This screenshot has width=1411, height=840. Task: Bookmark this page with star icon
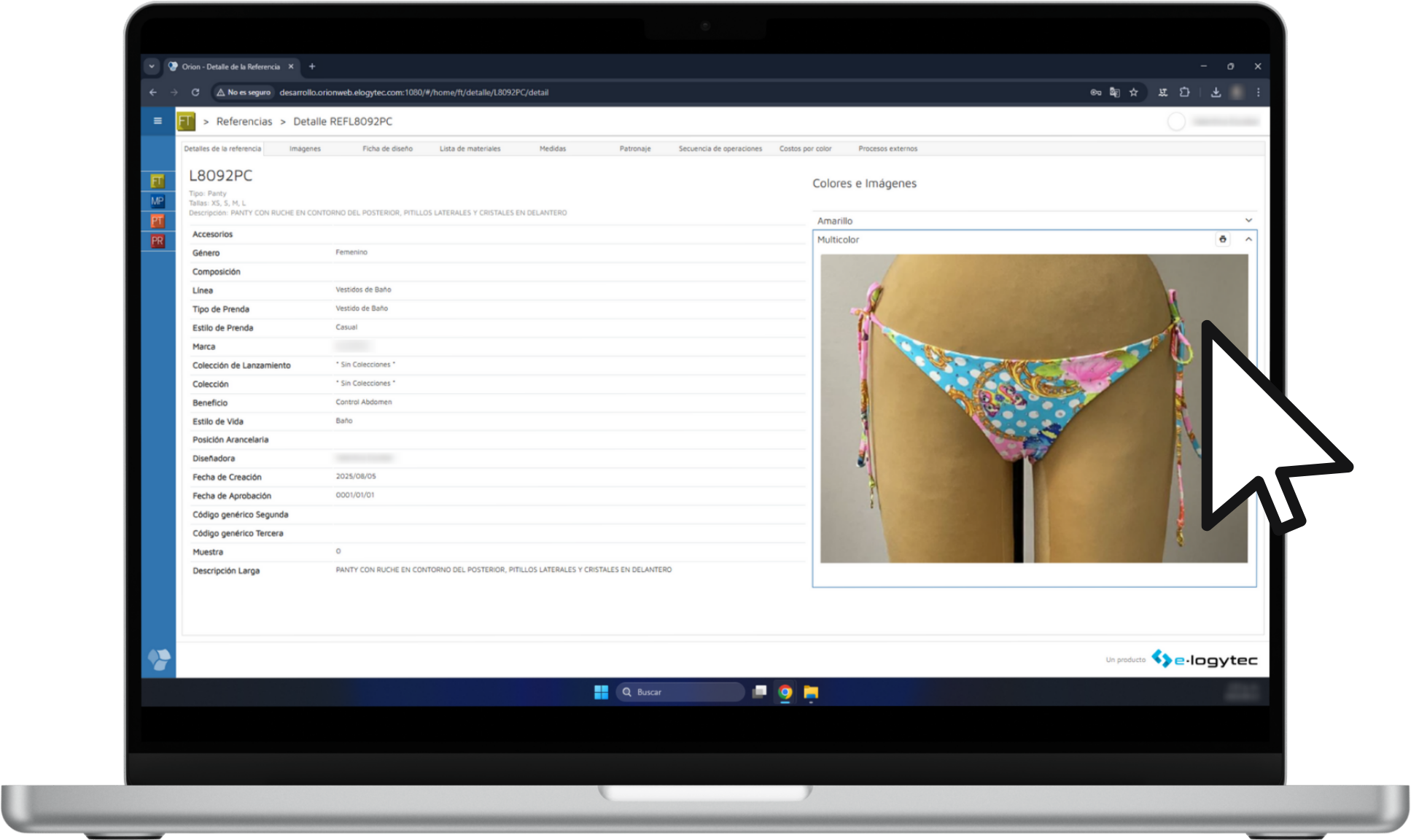point(1133,93)
